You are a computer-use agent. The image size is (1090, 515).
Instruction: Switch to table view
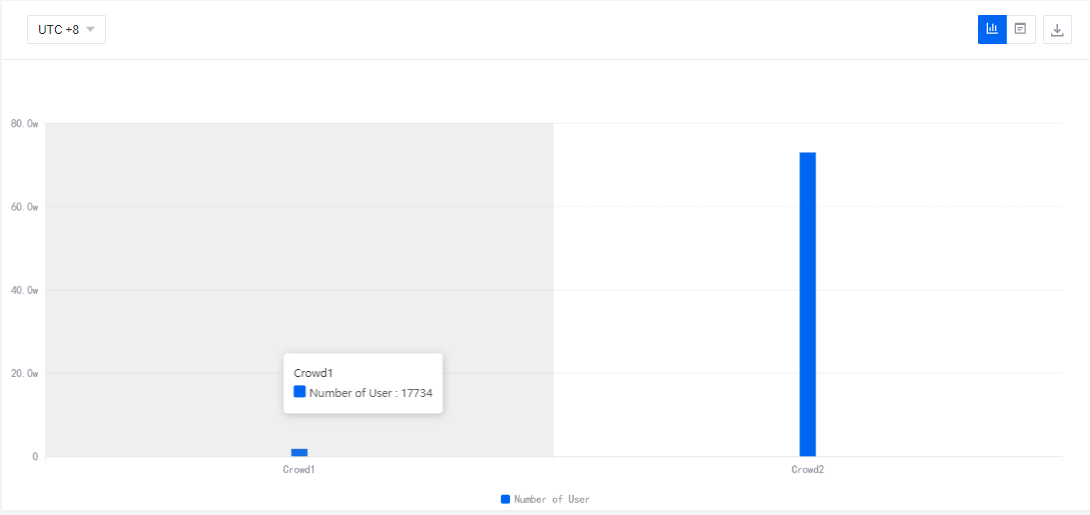(1020, 29)
